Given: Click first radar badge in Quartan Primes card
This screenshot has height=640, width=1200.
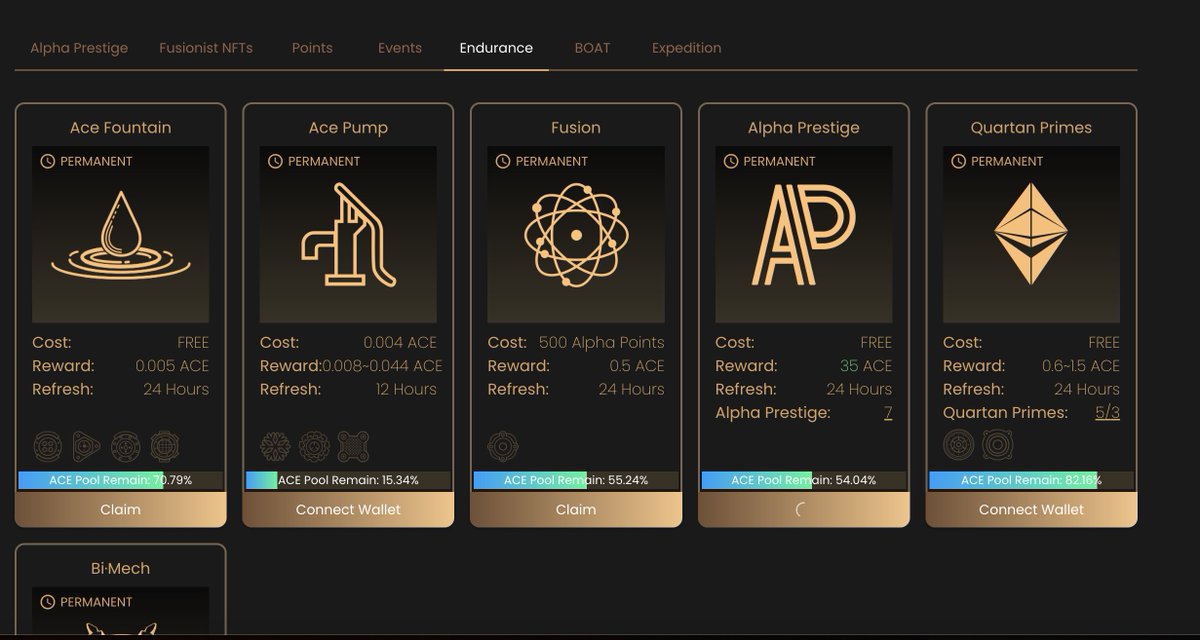Looking at the screenshot, I should pos(958,445).
